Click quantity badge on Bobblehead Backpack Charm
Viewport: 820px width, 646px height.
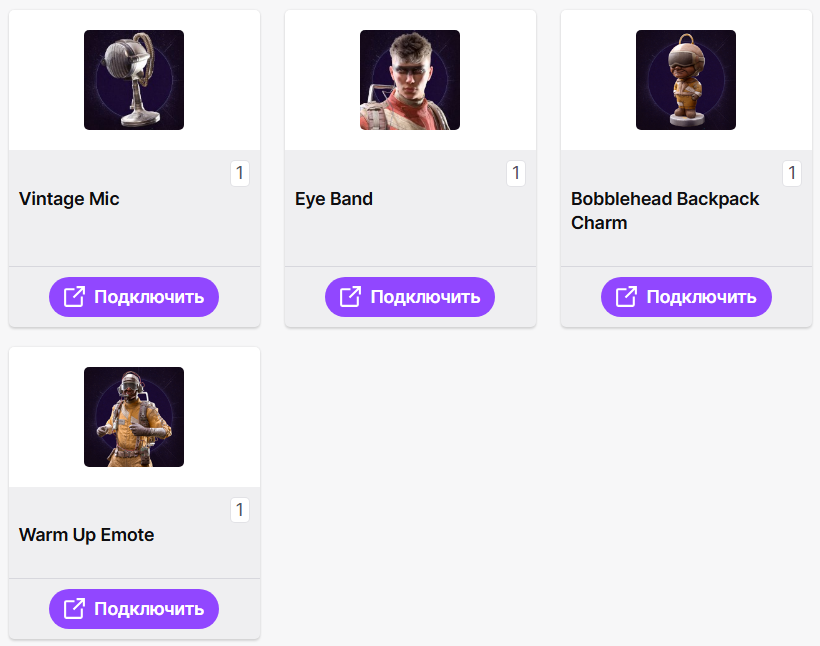(791, 174)
